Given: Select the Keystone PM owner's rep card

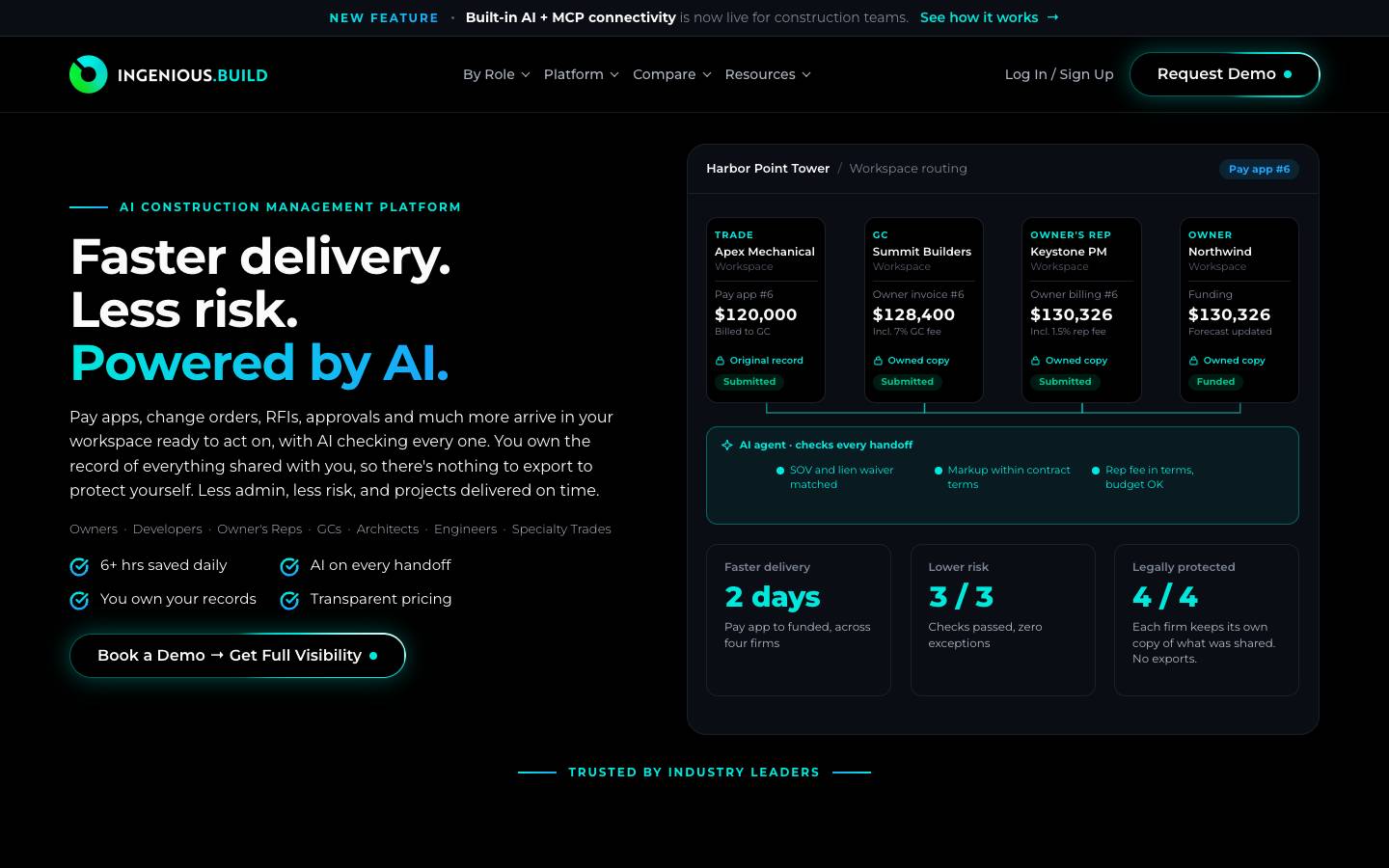Looking at the screenshot, I should point(1081,310).
